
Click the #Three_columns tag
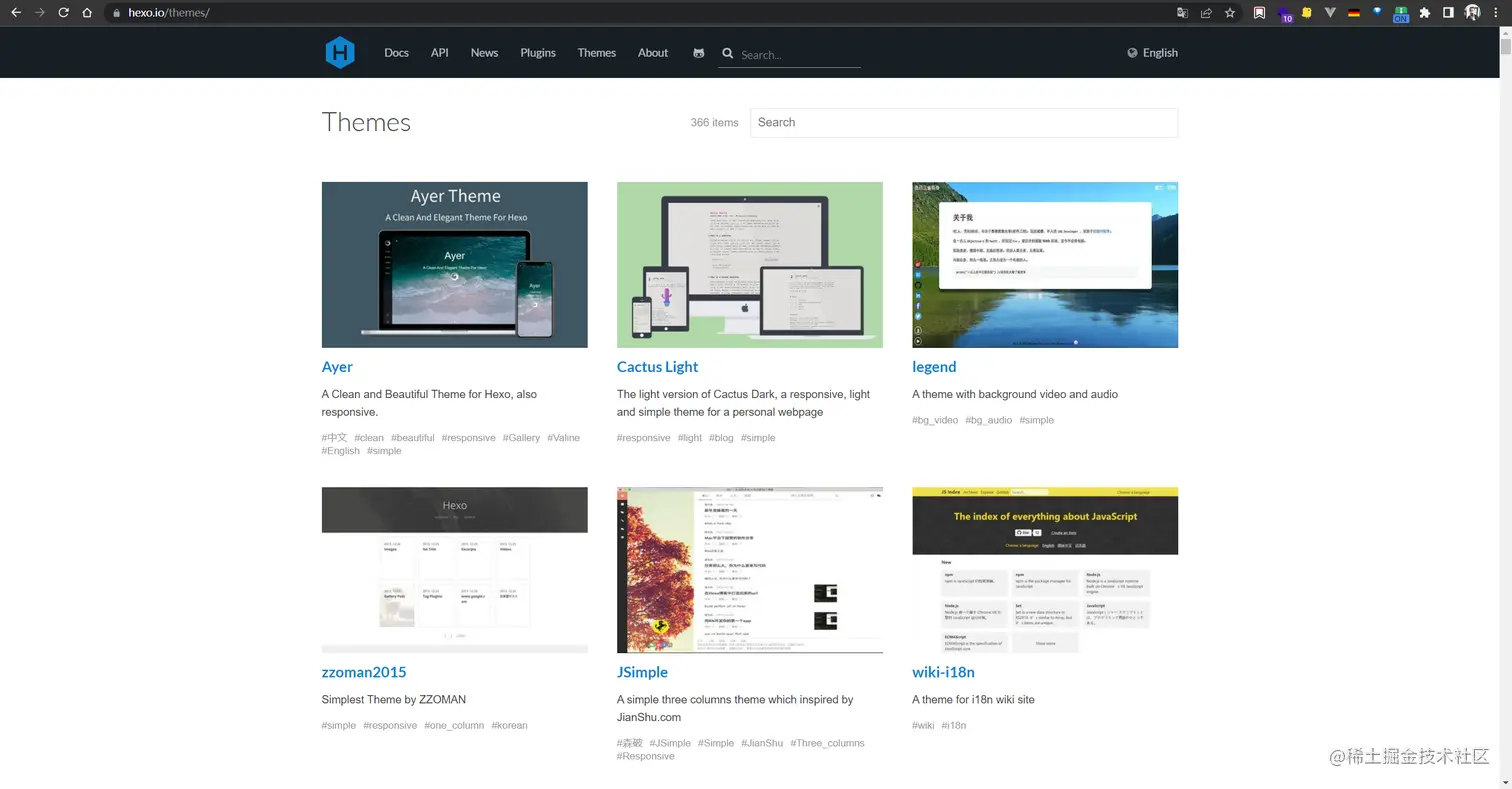(827, 743)
